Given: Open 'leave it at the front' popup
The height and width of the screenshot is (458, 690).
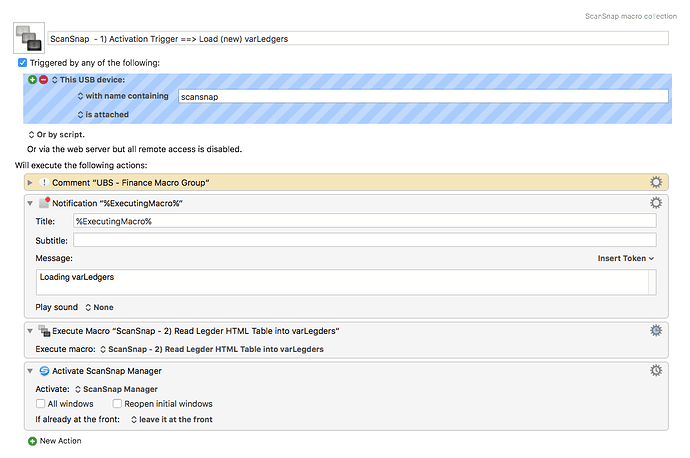Looking at the screenshot, I should tap(172, 419).
